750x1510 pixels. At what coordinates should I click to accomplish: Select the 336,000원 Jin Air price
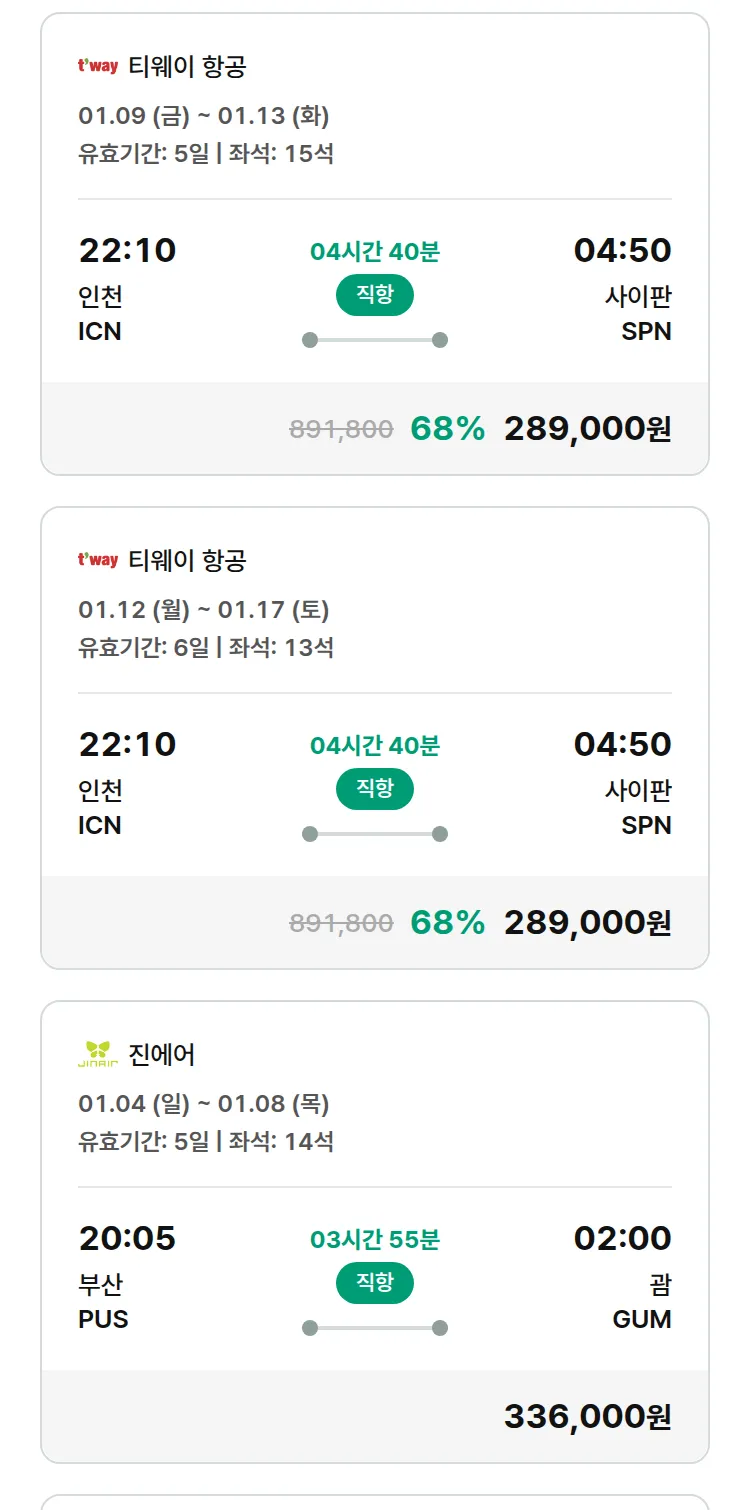587,1417
